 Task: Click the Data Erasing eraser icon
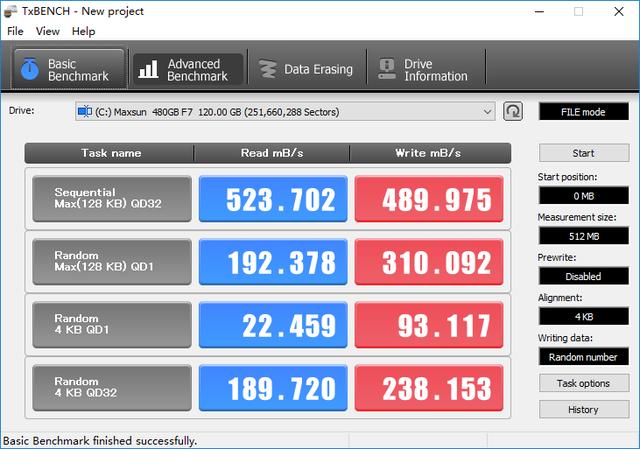[268, 69]
